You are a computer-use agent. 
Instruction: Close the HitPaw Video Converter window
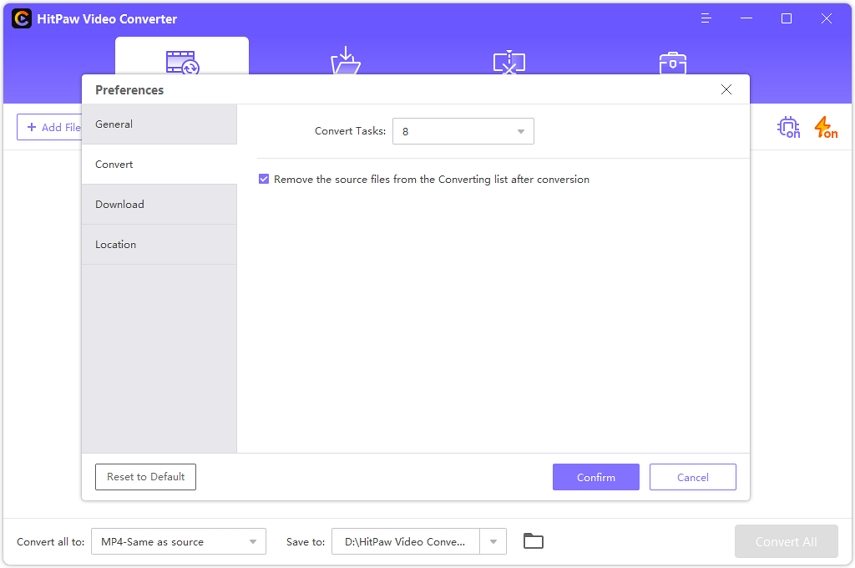point(826,19)
